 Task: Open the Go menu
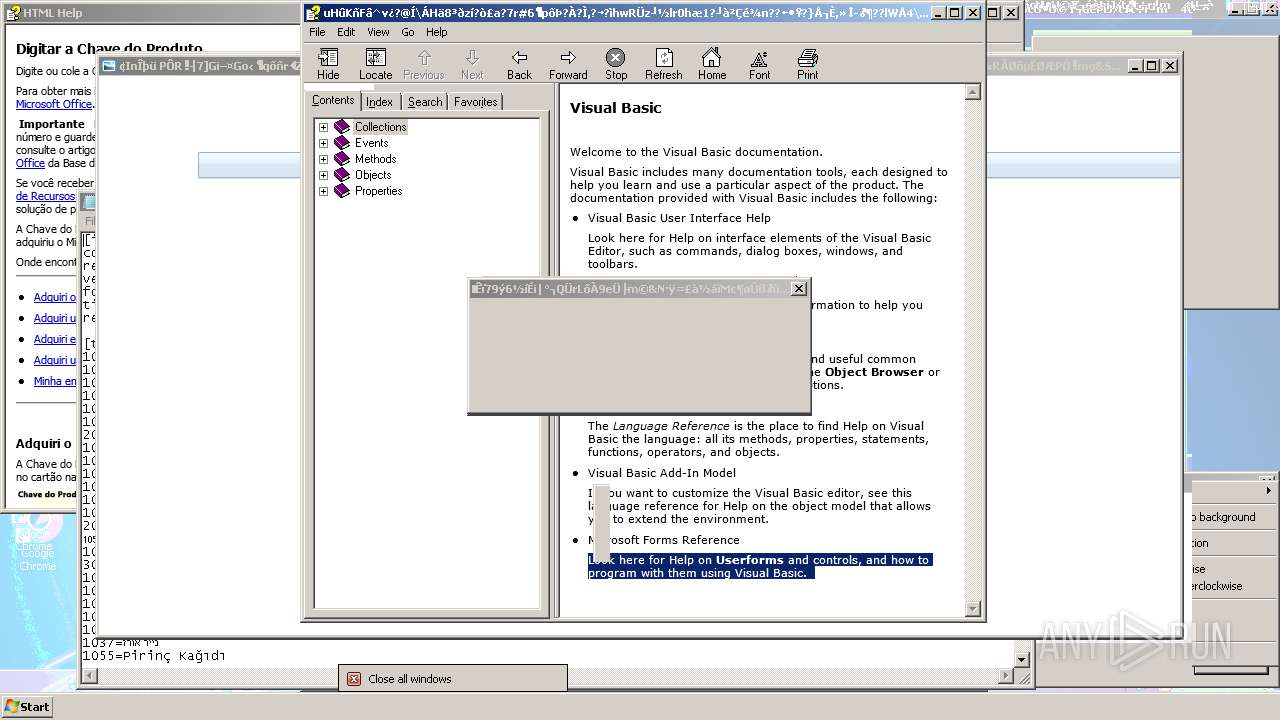coord(408,32)
